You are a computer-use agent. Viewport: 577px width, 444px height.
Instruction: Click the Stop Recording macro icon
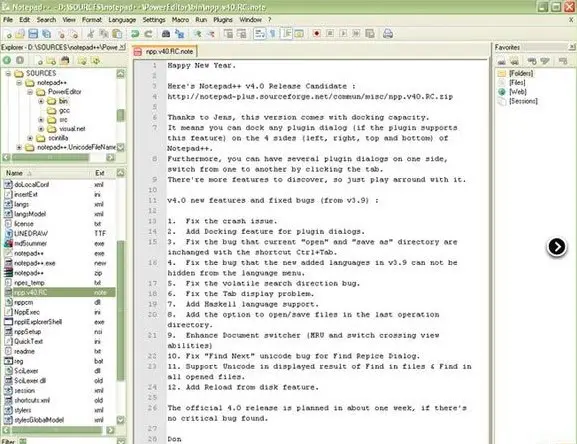click(330, 34)
